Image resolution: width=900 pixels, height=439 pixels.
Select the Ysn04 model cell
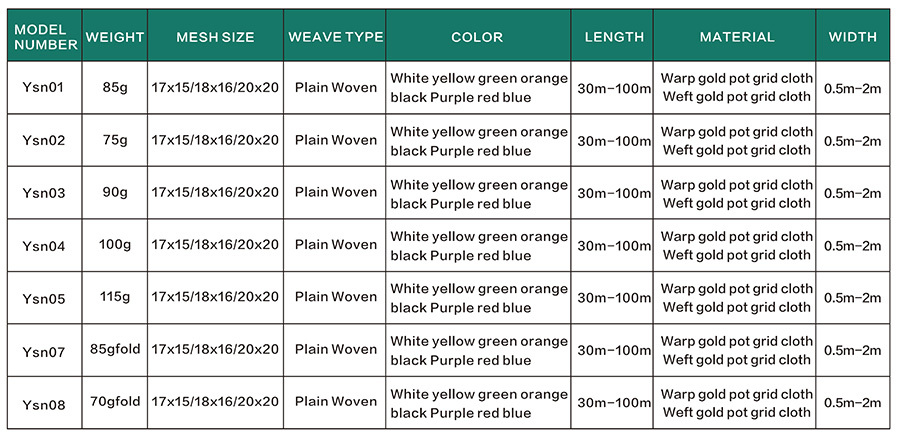pos(44,246)
